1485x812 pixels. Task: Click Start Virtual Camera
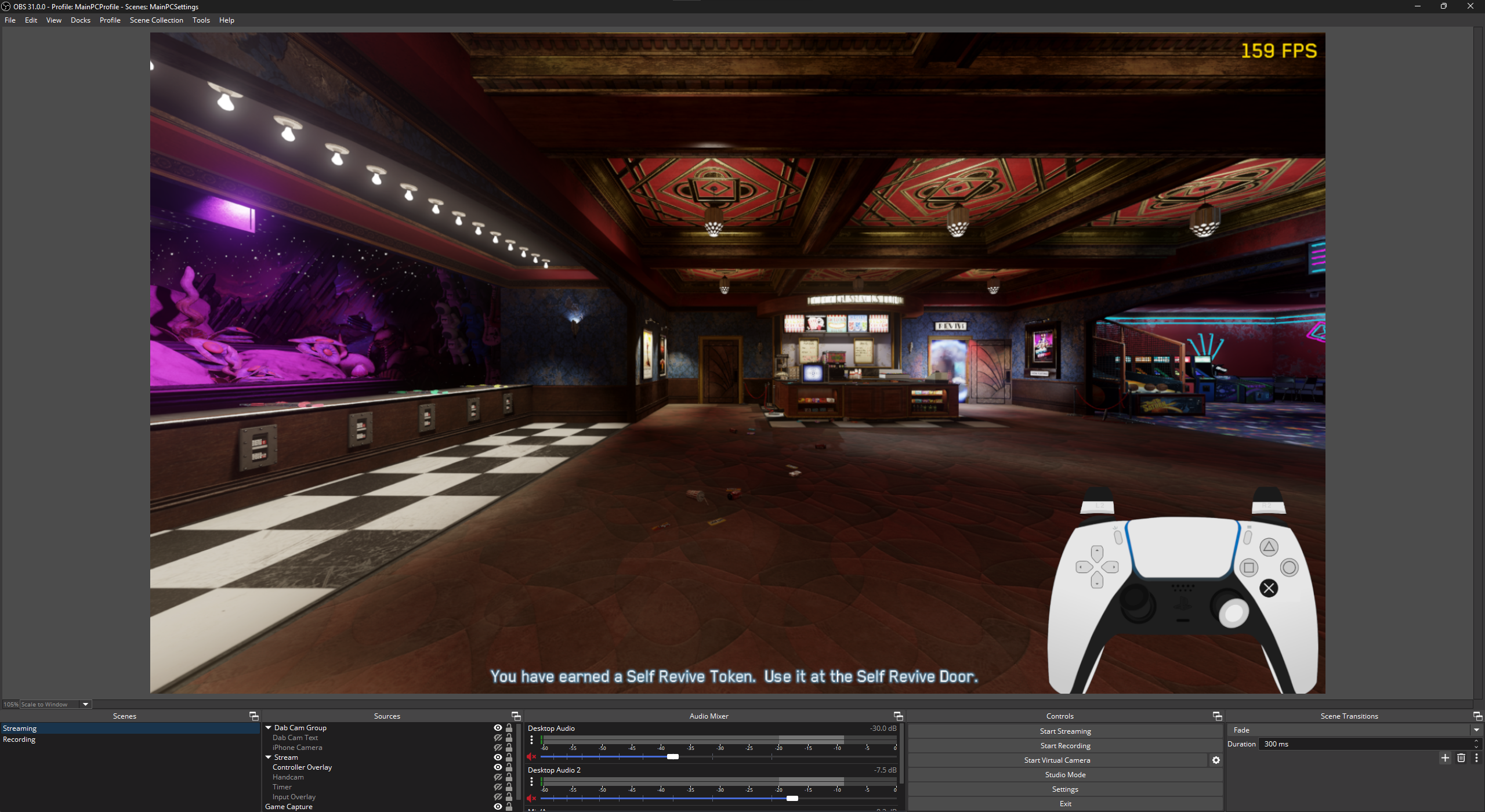point(1057,760)
